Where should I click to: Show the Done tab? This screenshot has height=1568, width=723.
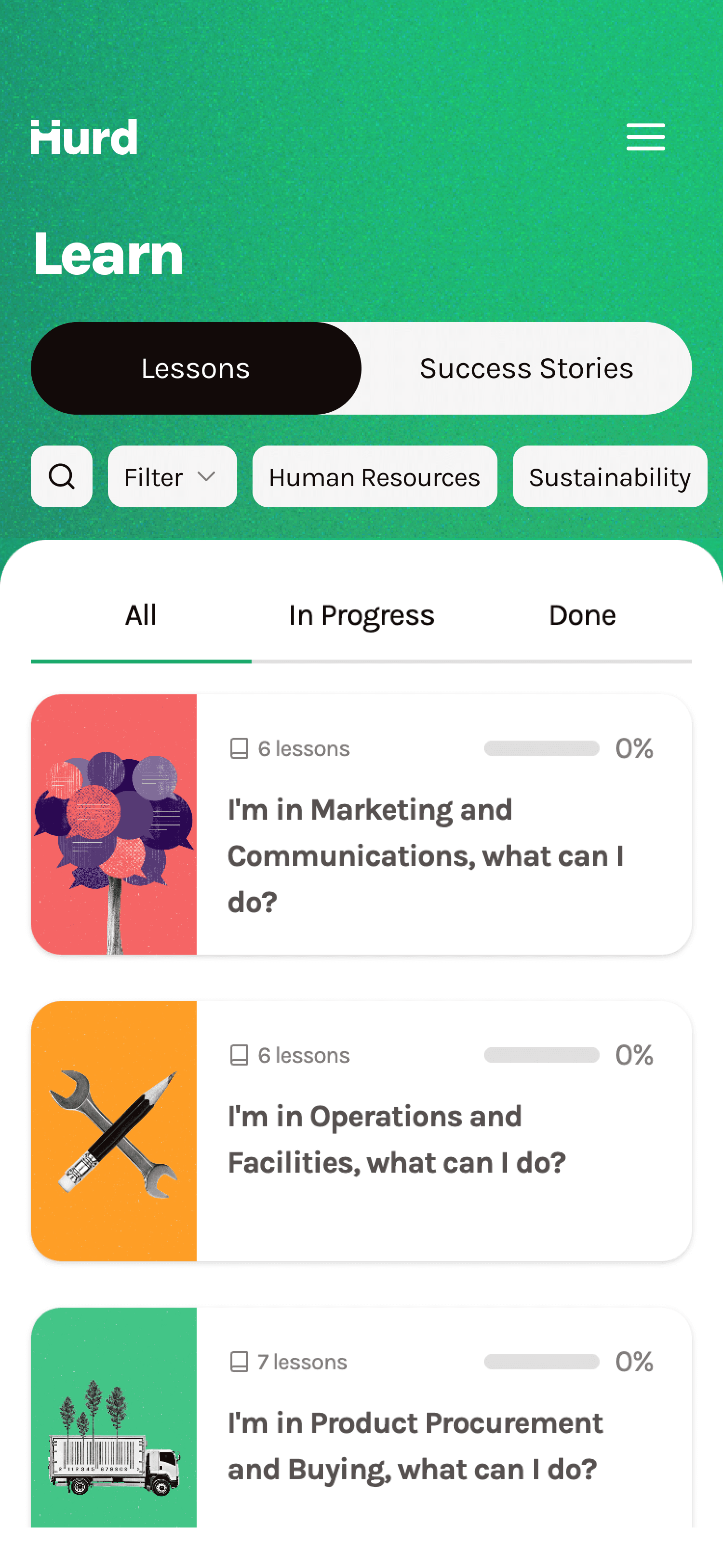click(x=582, y=615)
